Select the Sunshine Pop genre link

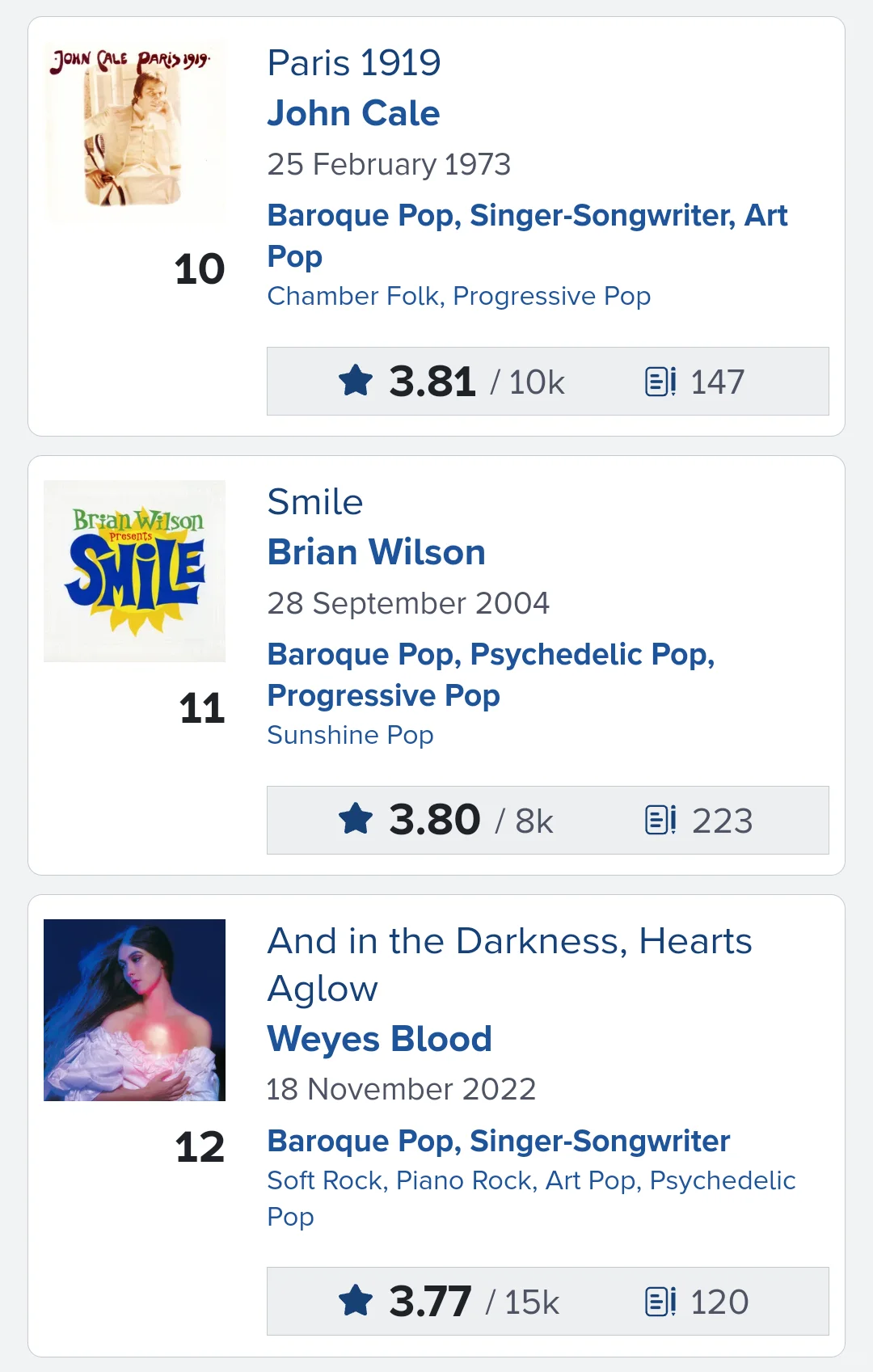tap(350, 735)
